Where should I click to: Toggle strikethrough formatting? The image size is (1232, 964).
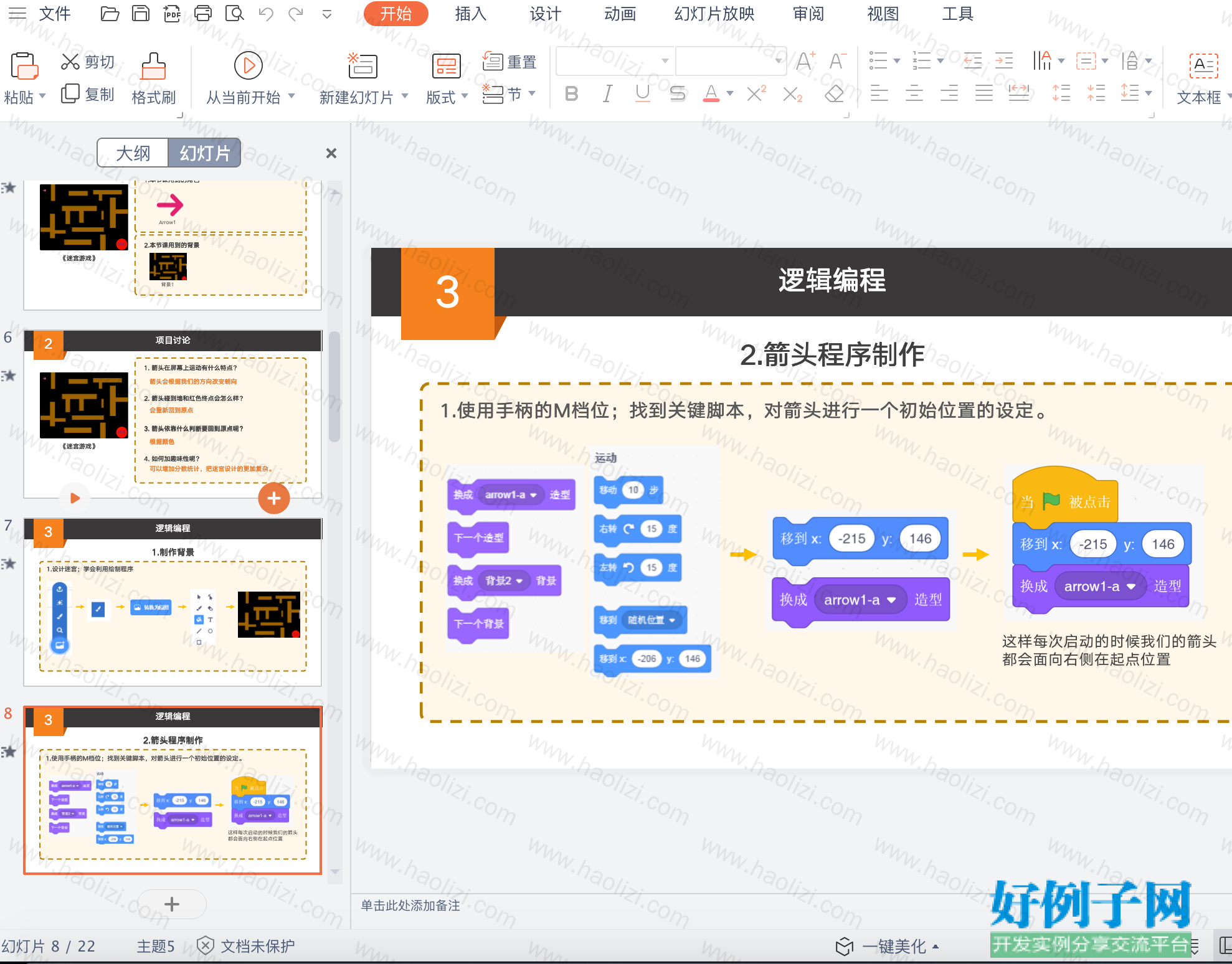coord(678,94)
